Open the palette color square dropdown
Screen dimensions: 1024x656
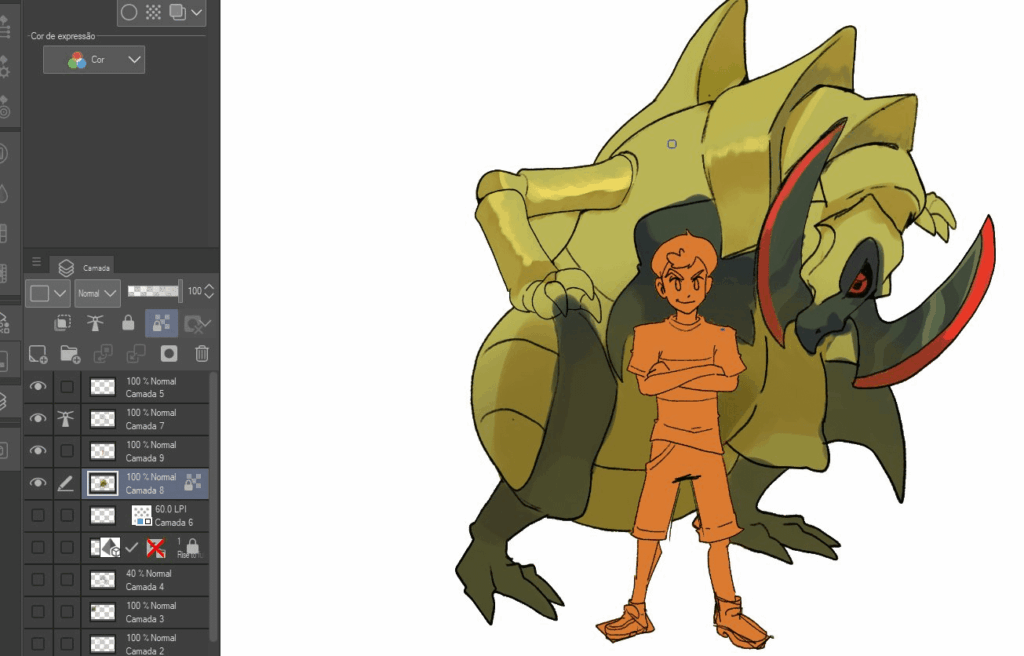point(47,293)
